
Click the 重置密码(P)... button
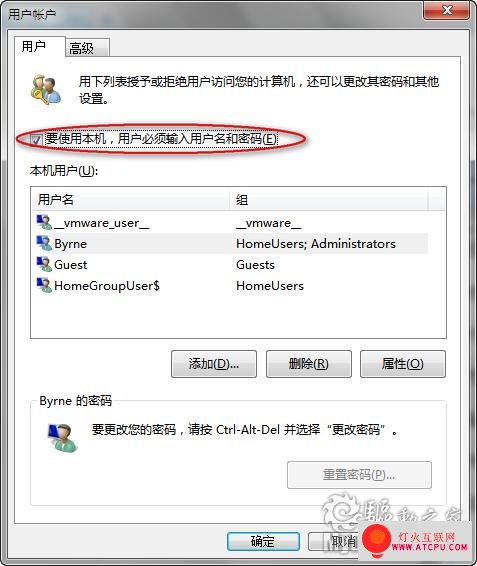point(359,475)
